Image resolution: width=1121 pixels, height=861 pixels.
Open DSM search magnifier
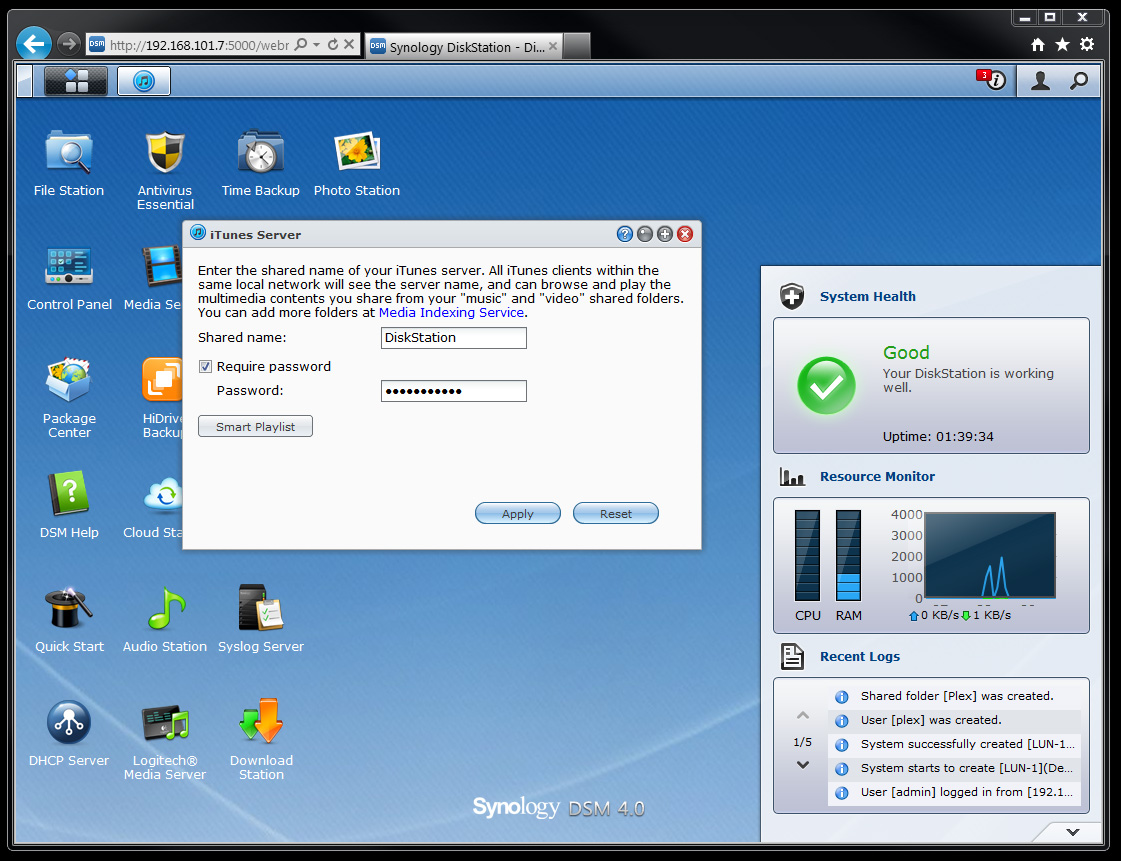tap(1079, 81)
